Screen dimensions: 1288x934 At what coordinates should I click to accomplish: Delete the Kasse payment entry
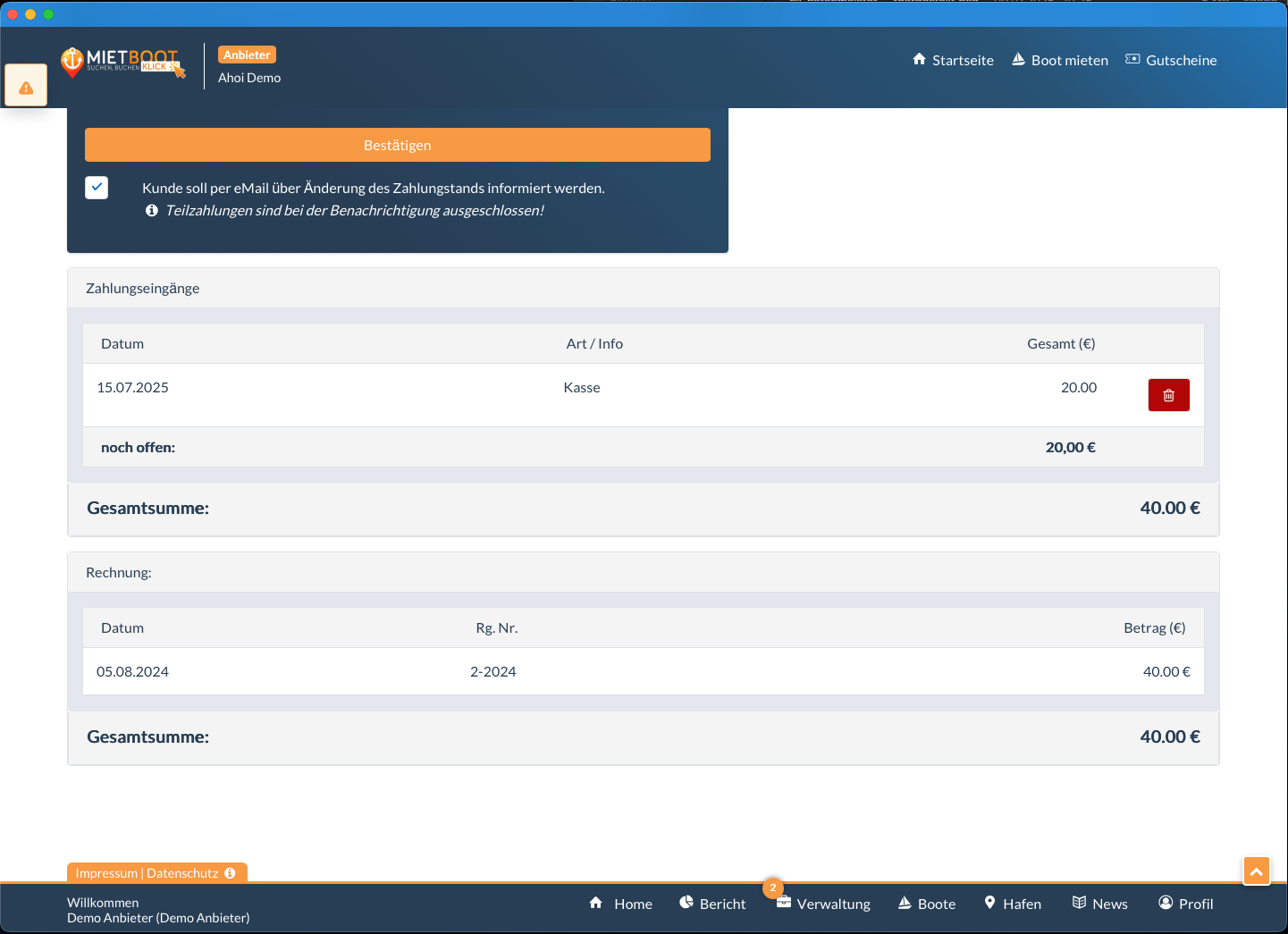coord(1168,395)
